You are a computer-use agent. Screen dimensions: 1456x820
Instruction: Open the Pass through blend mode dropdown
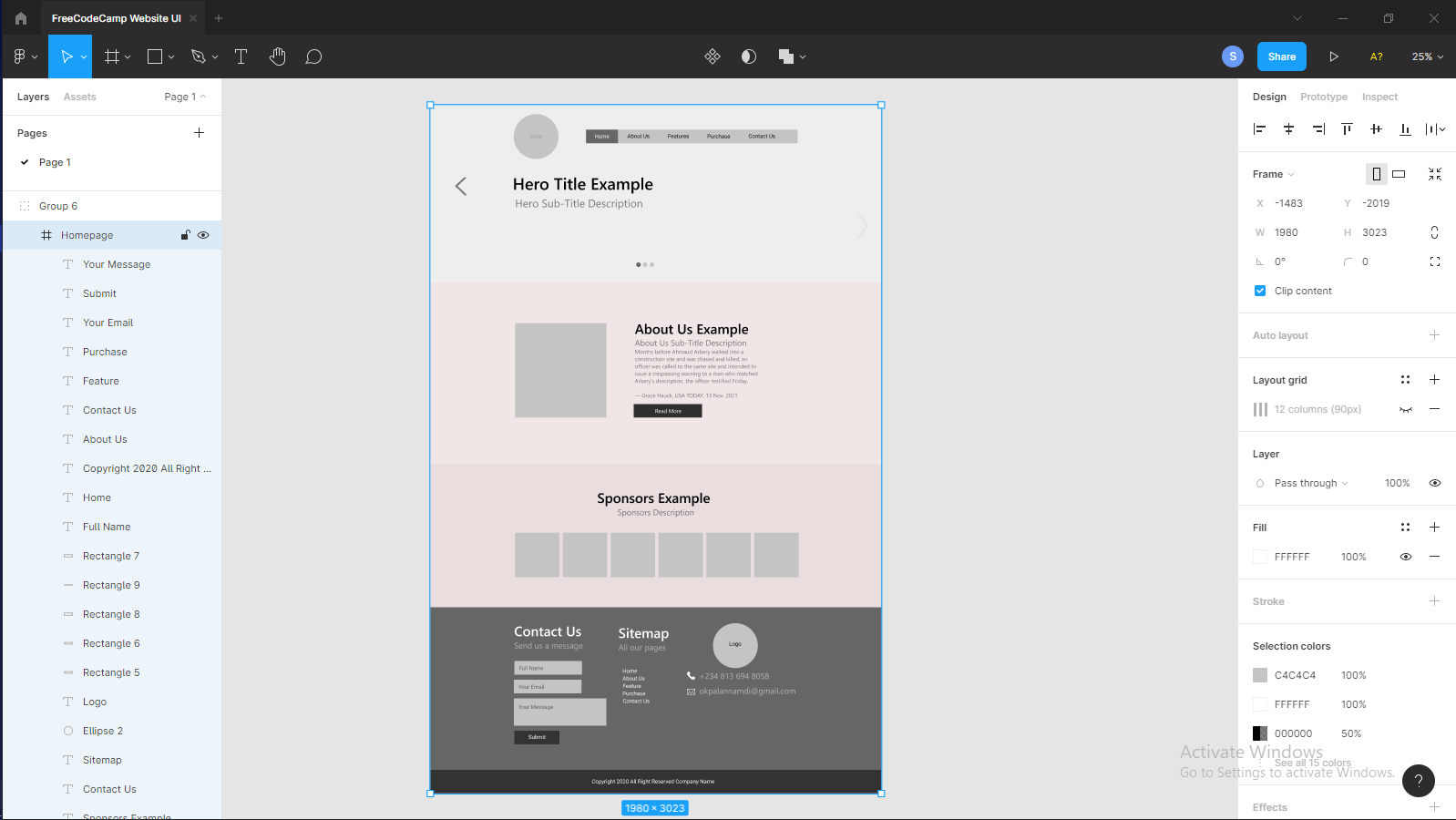click(x=1310, y=483)
